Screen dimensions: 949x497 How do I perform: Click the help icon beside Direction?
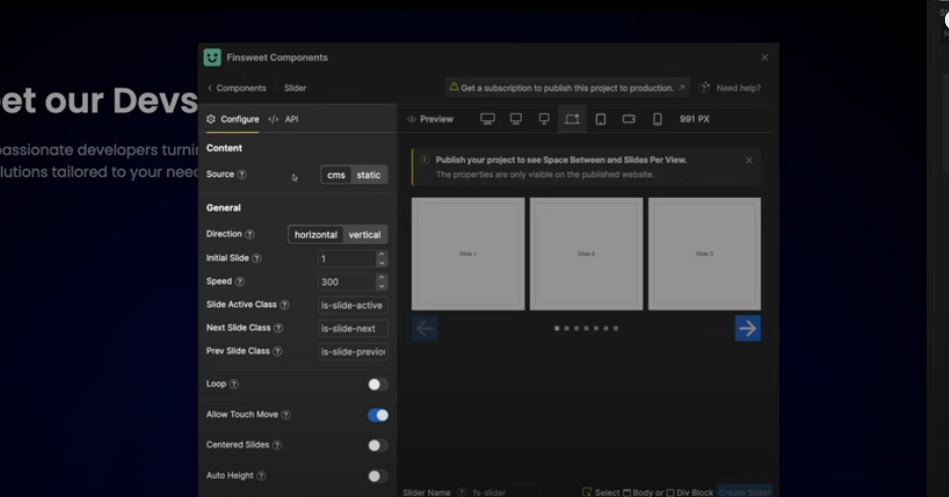tap(249, 234)
